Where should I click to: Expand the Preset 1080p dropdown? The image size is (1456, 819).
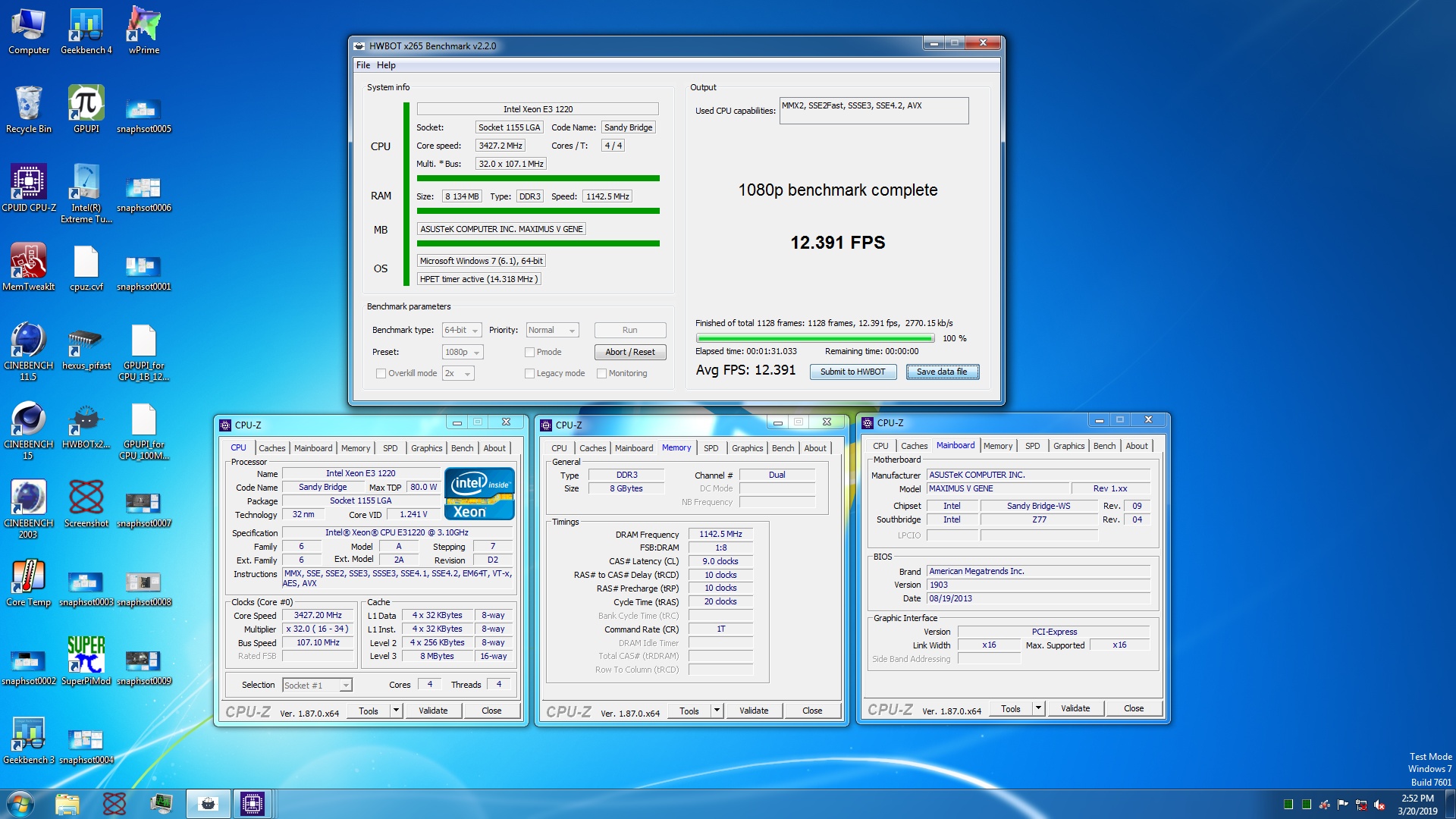pos(463,352)
